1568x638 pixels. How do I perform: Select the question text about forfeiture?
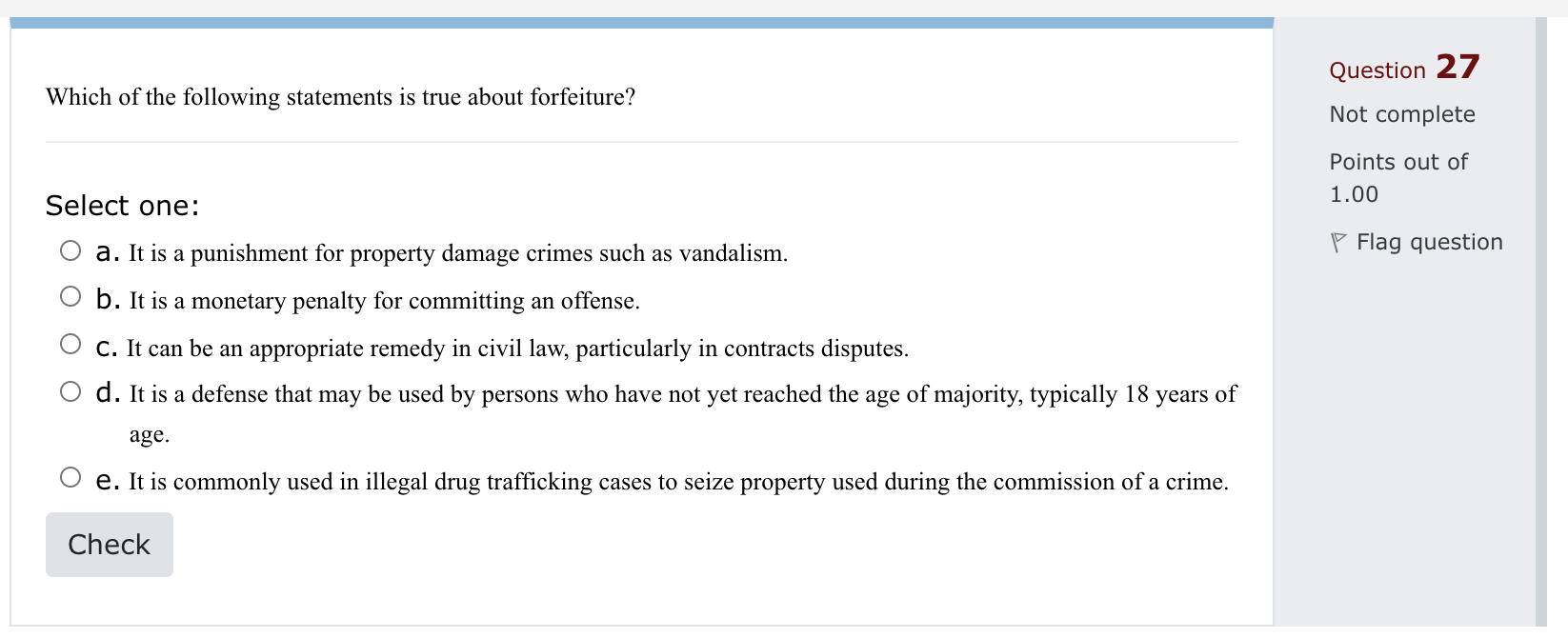(341, 96)
